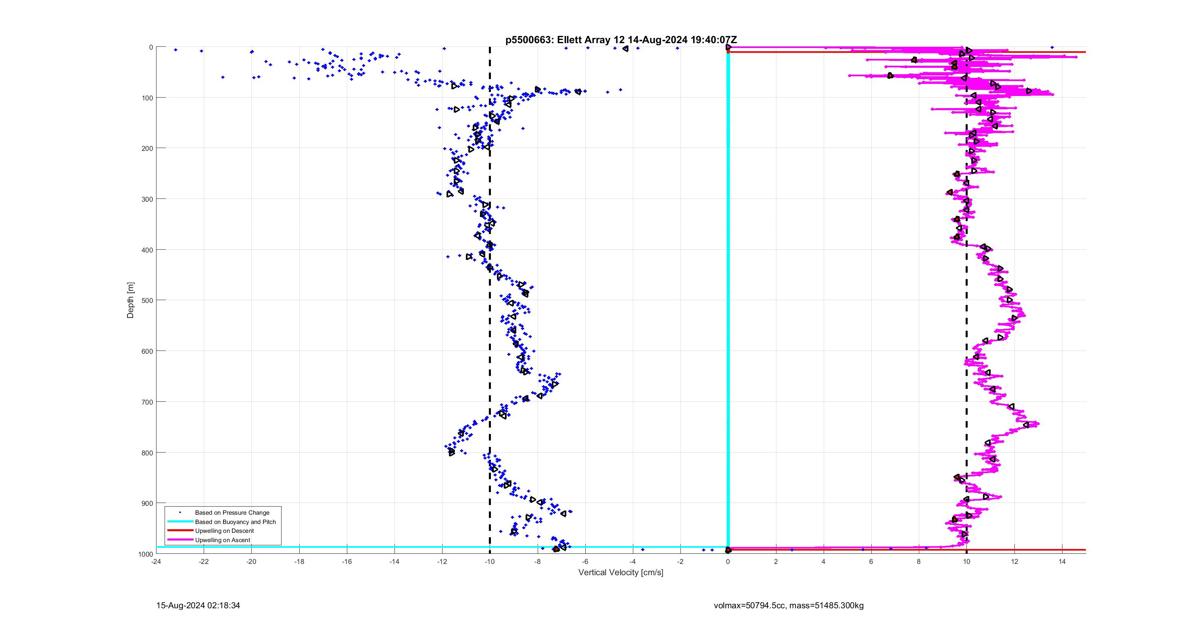Click depth axis tick label 900
1200x622 pixels.
(x=146, y=503)
